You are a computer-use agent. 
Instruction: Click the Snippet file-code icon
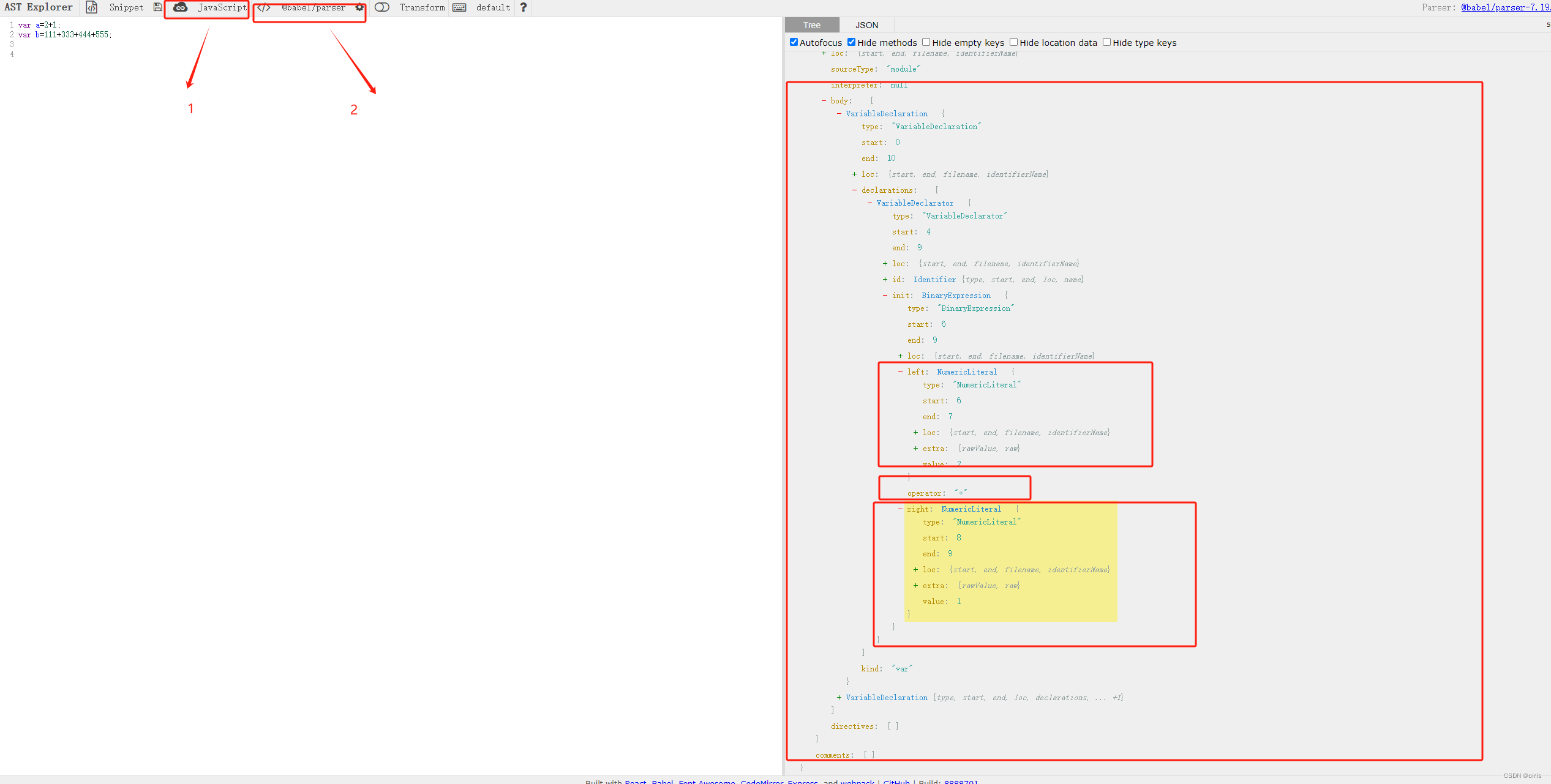91,7
